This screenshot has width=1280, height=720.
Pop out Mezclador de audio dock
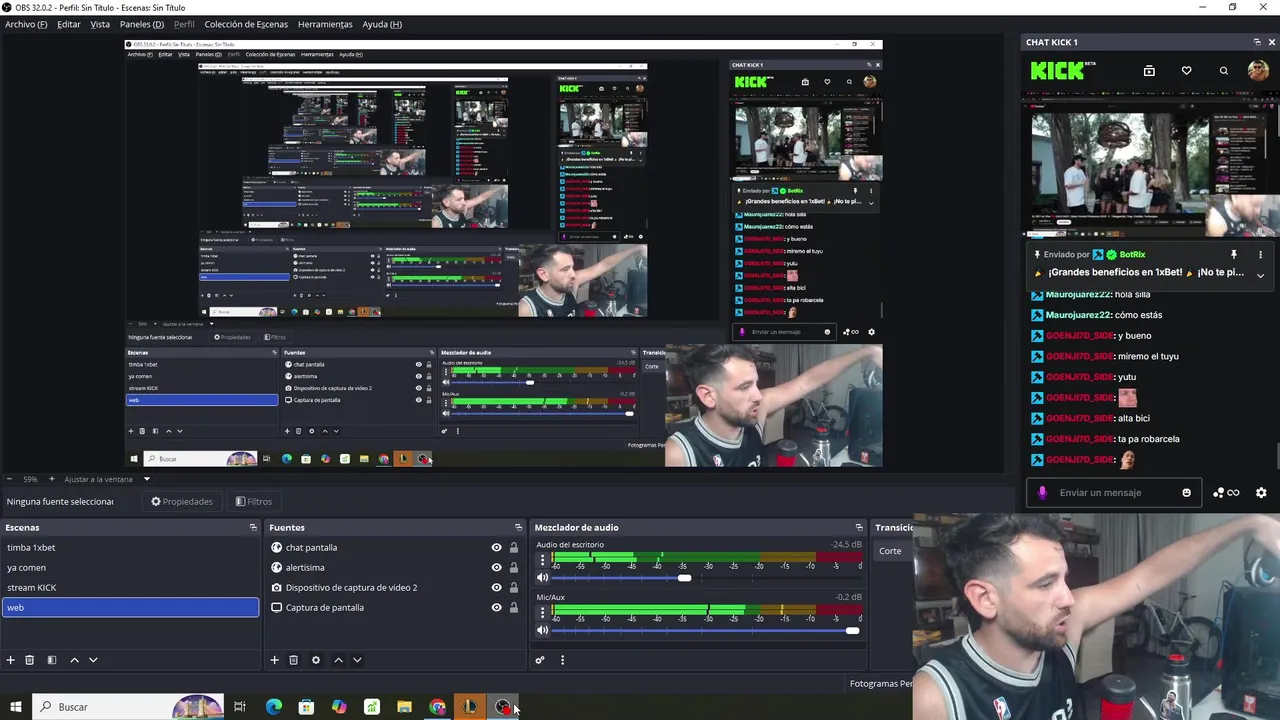pyautogui.click(x=858, y=527)
